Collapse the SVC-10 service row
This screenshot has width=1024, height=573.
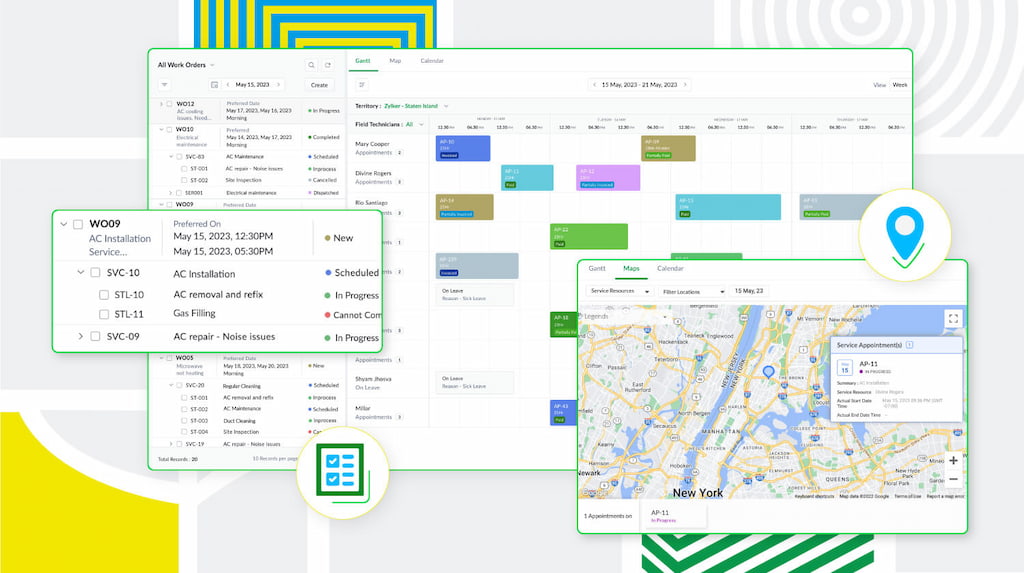(80, 272)
